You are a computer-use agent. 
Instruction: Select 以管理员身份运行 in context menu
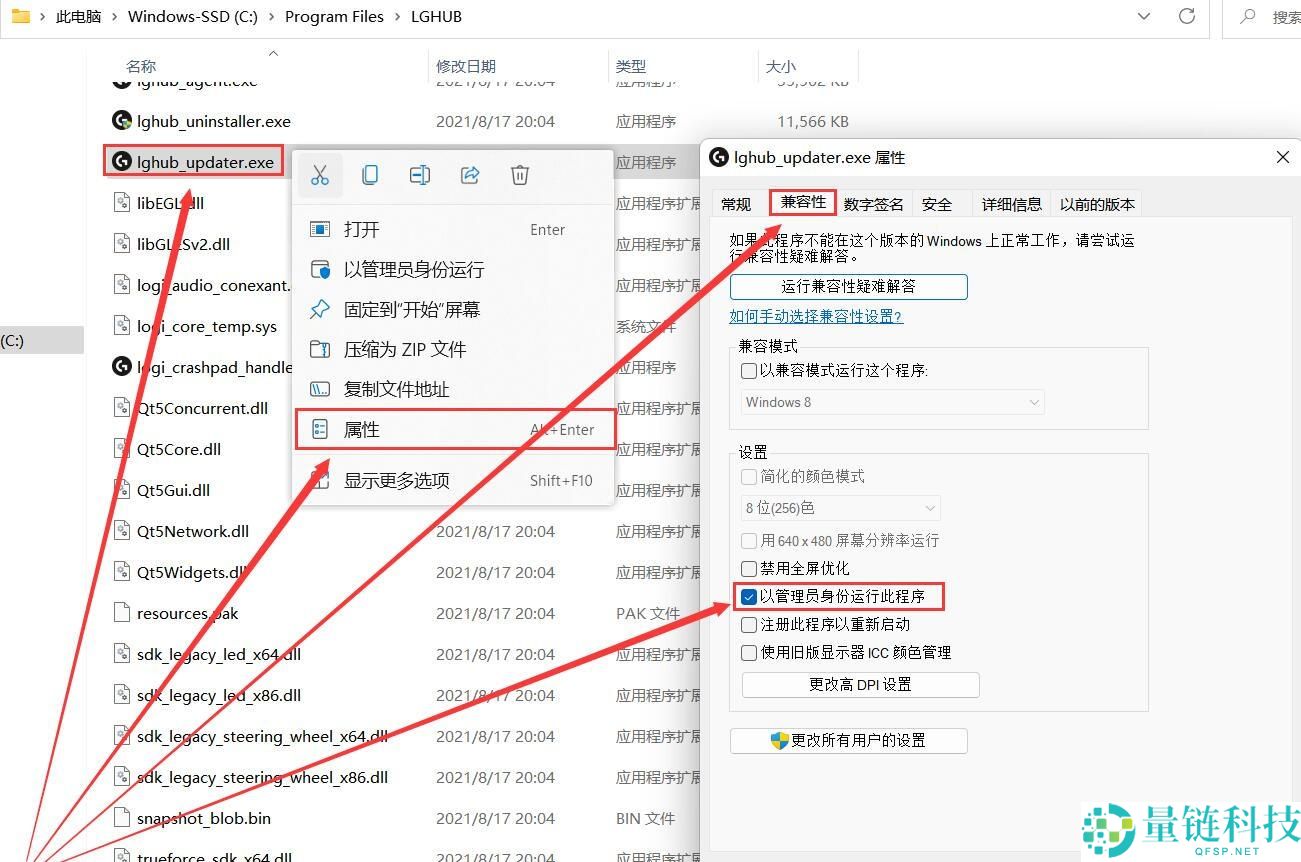[453, 269]
